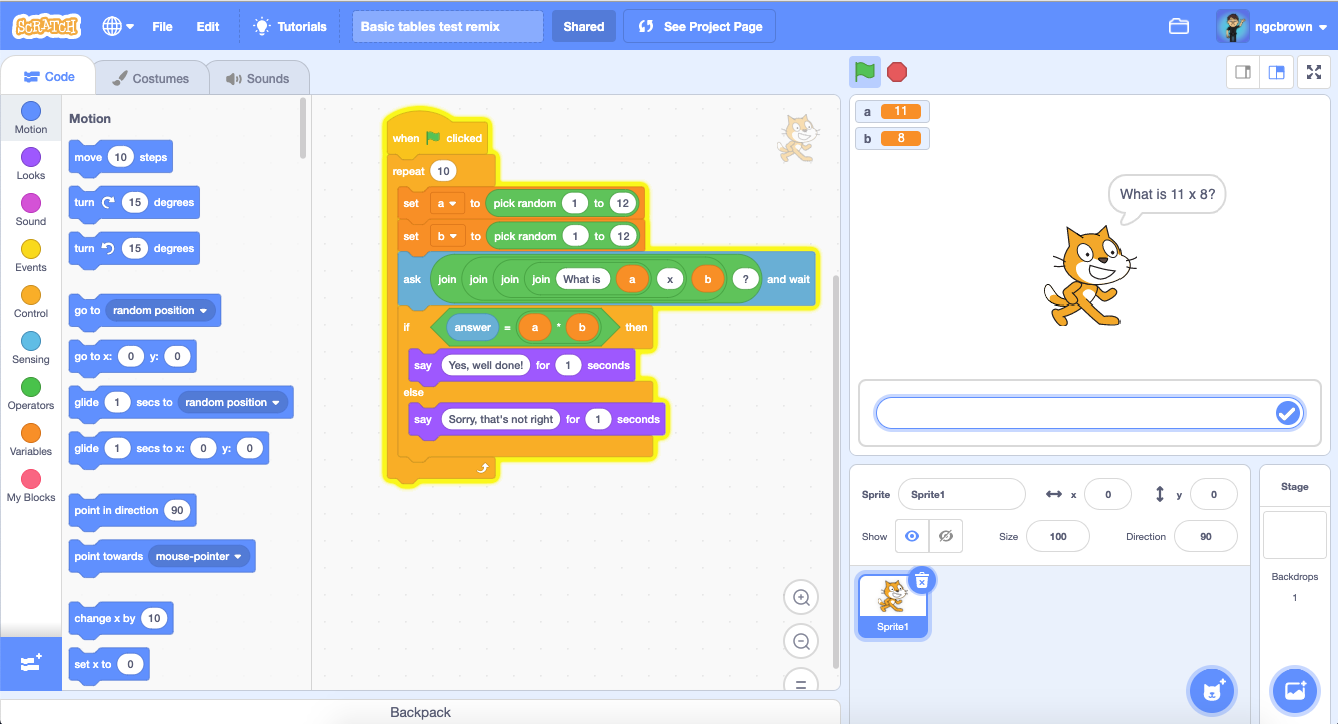Click variable a monitor on stage

point(892,111)
